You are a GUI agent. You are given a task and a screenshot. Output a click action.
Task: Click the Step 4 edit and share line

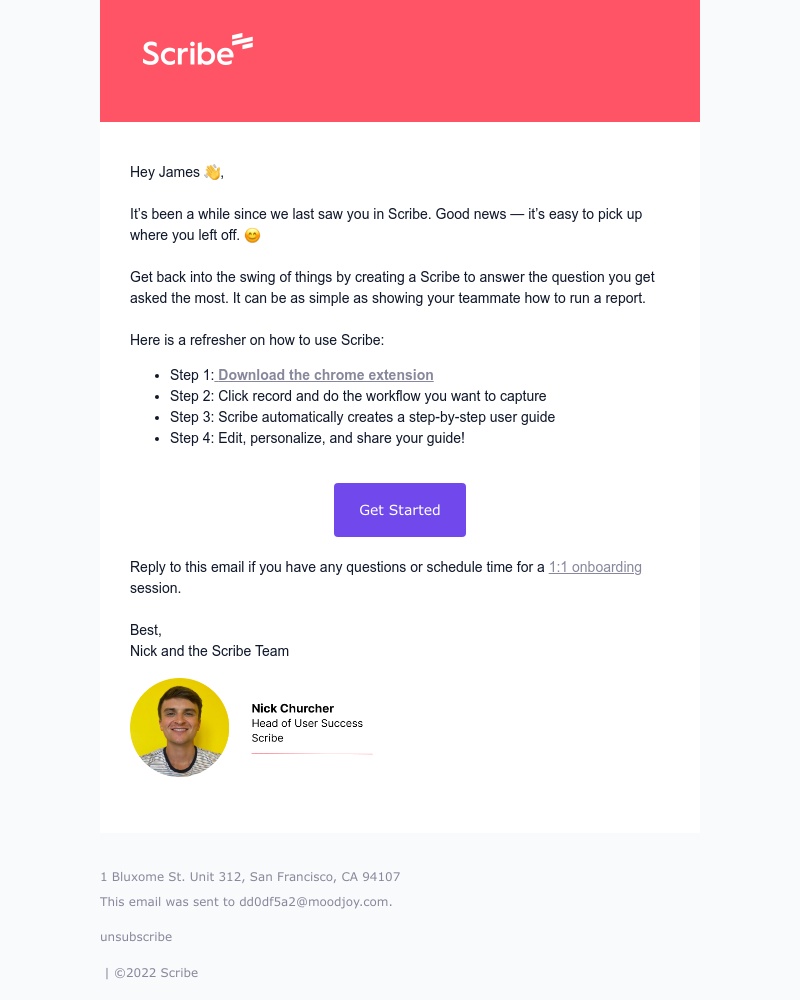[x=317, y=438]
